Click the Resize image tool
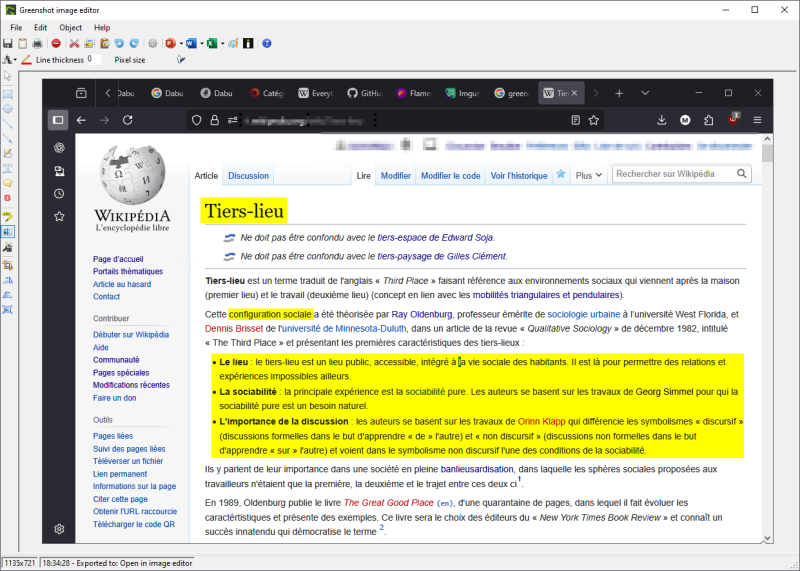This screenshot has height=571, width=800. click(x=8, y=310)
